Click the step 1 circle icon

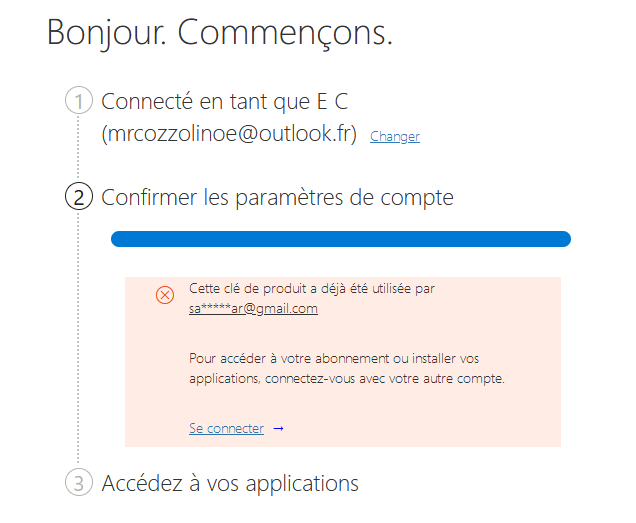point(78,101)
